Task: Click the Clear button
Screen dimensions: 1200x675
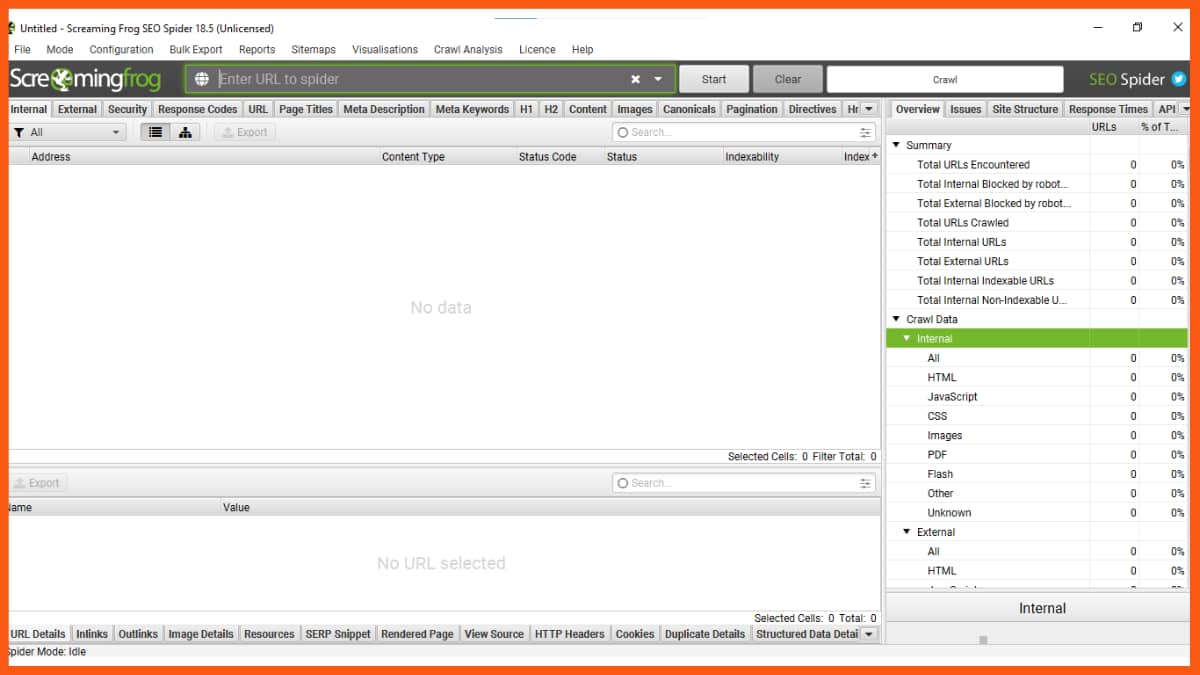Action: coord(788,79)
